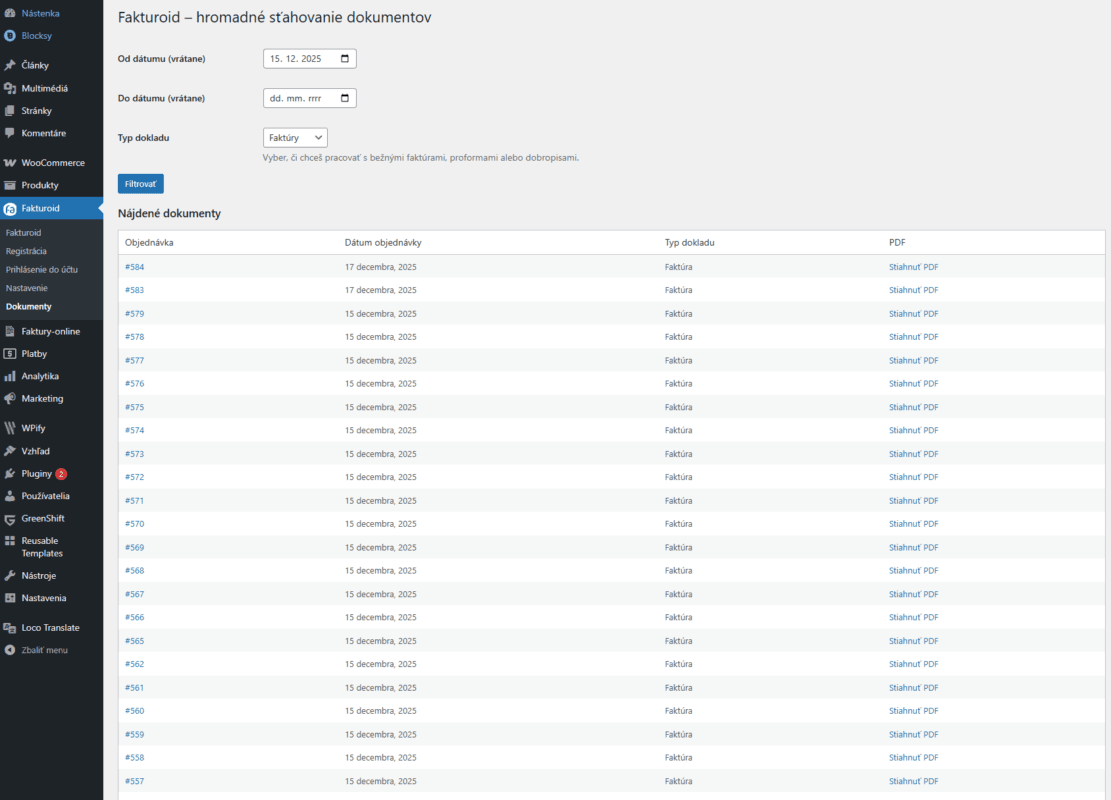Click the Loco Translate icon

click(x=10, y=628)
